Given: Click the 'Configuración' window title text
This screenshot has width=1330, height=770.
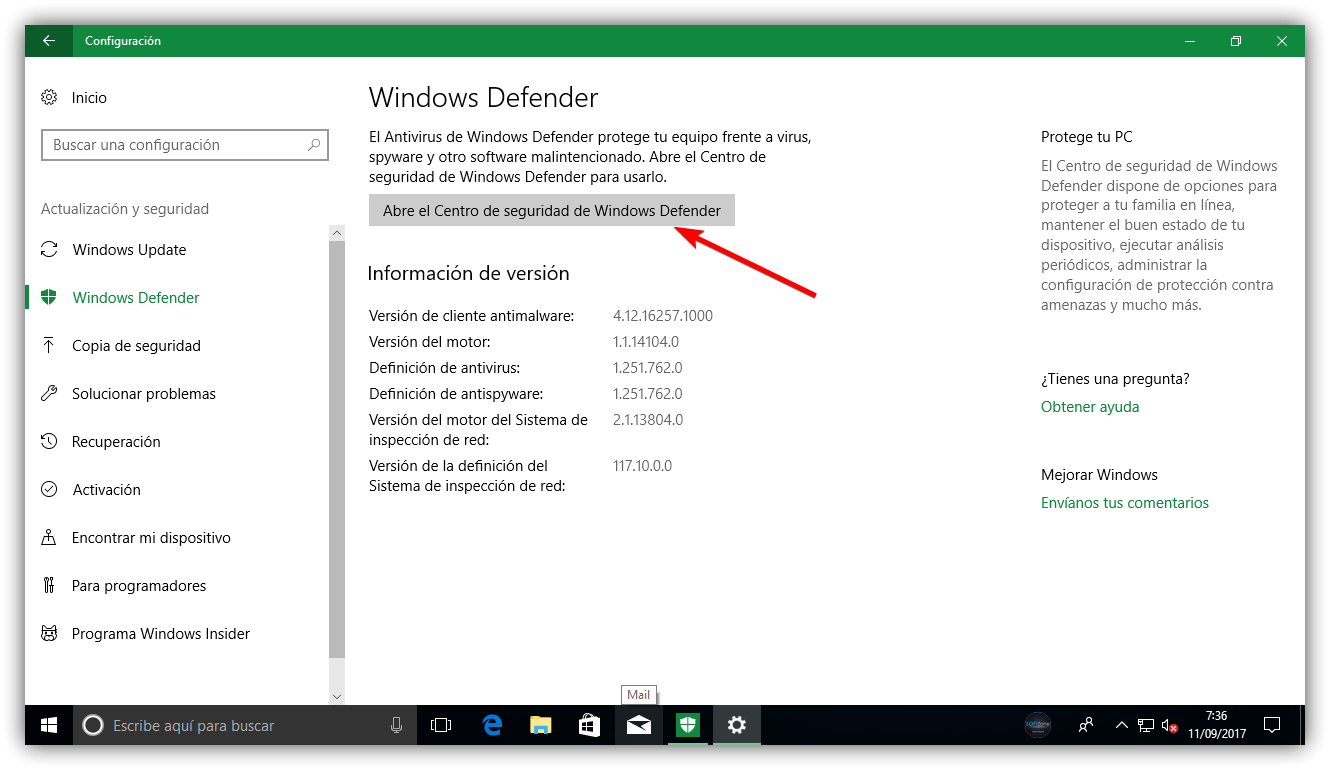Looking at the screenshot, I should click(x=123, y=41).
